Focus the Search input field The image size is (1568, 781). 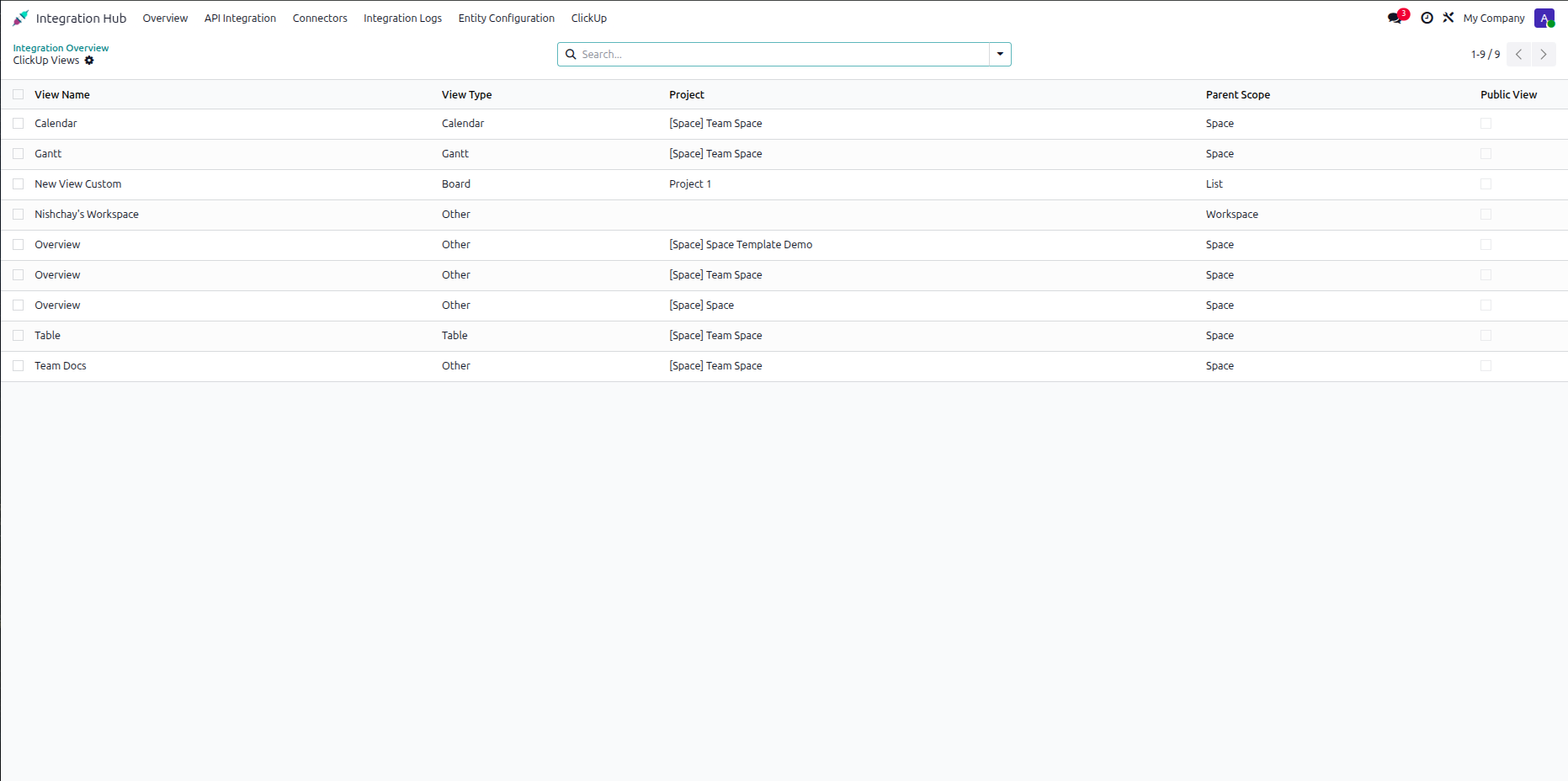(x=783, y=55)
